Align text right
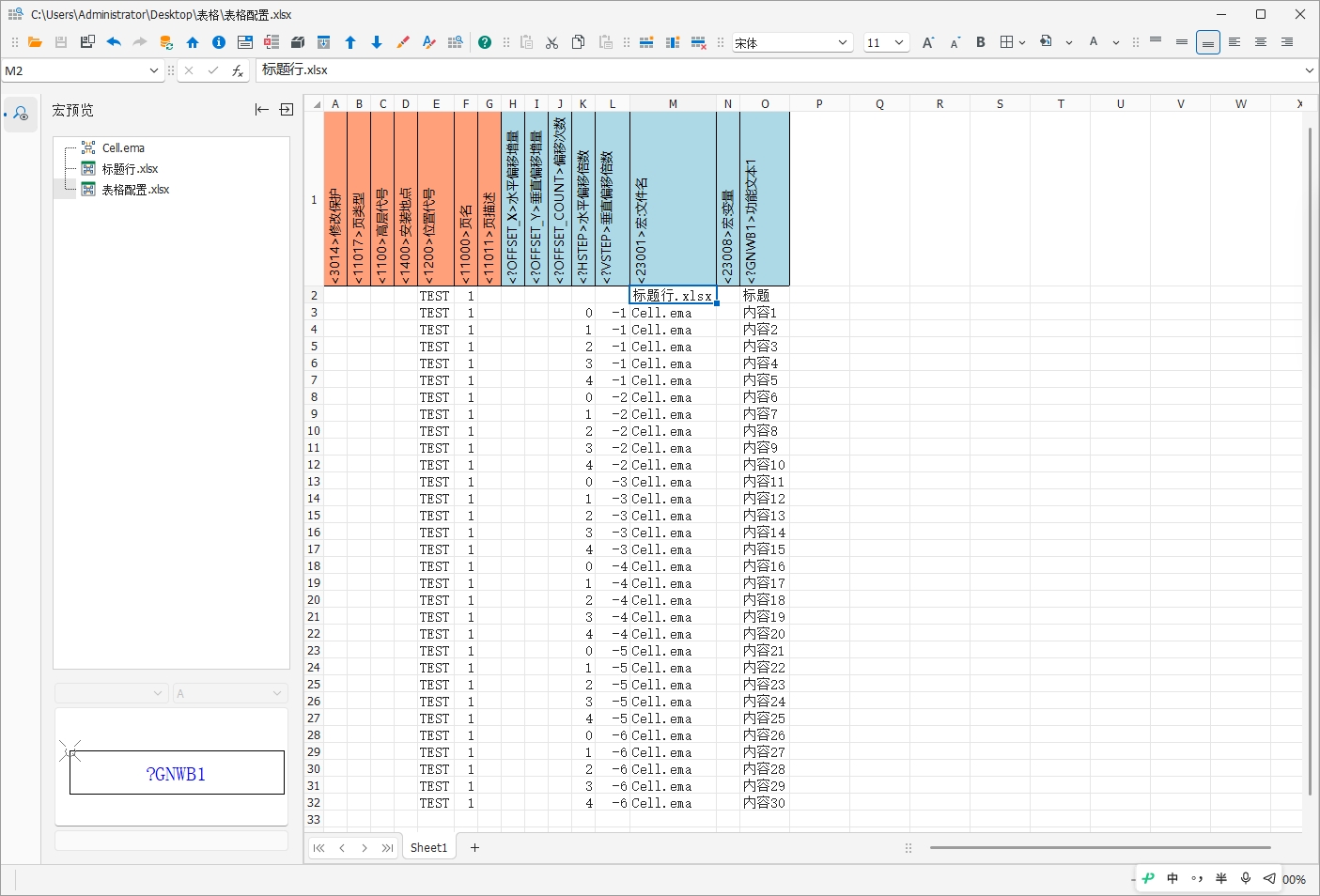 [x=1287, y=42]
